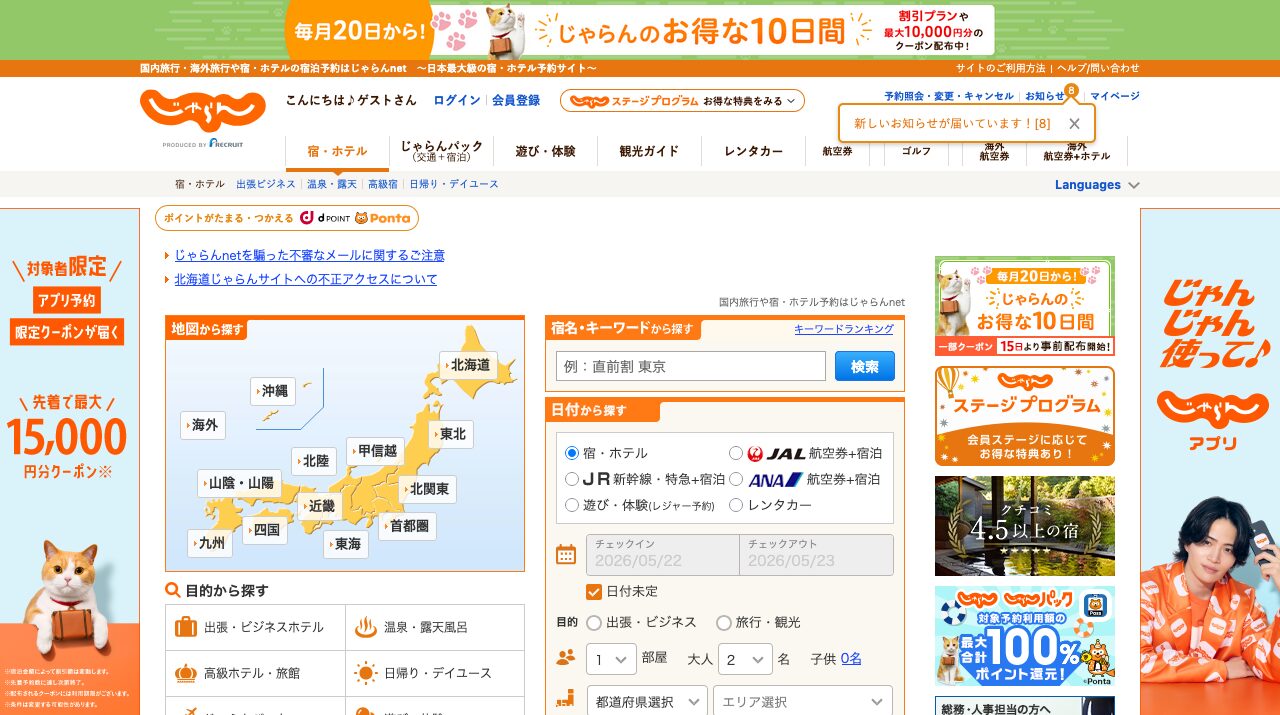Click 予約照会・変更・キャンセル link
The height and width of the screenshot is (715, 1280).
point(949,96)
